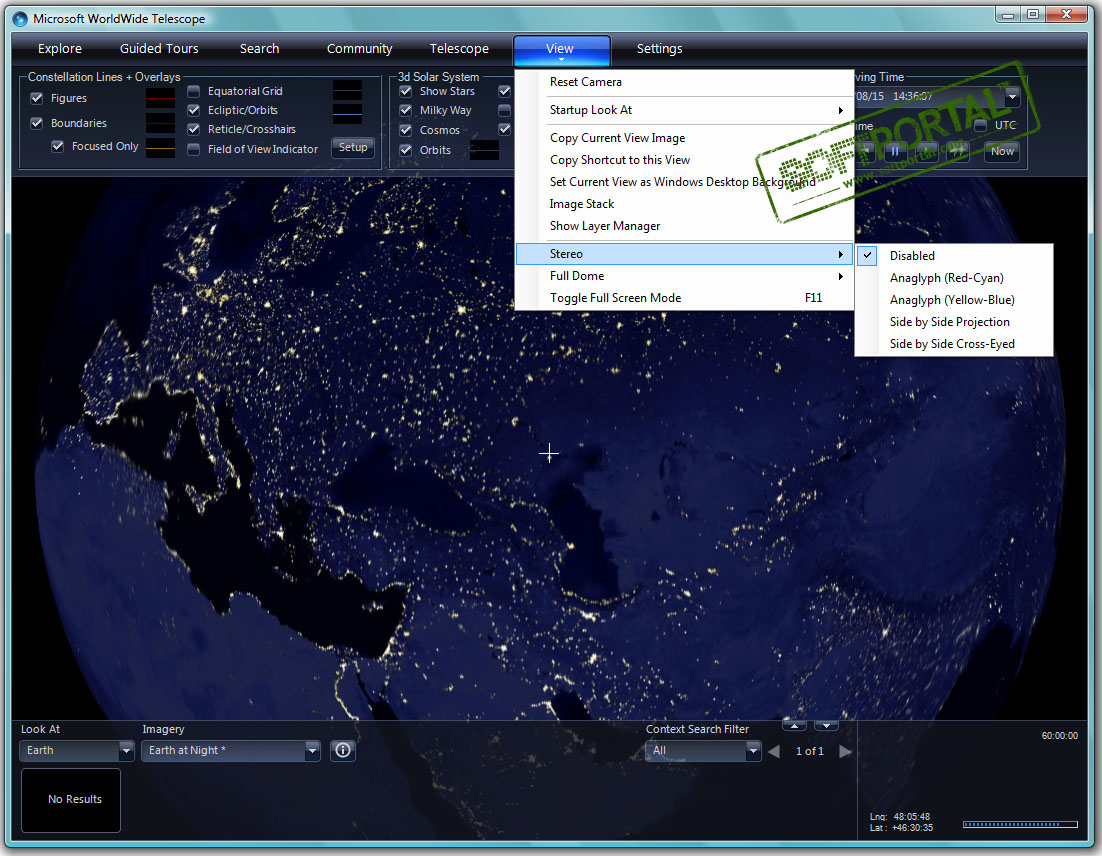
Task: Toggle the Cosmos checkbox
Action: click(406, 130)
